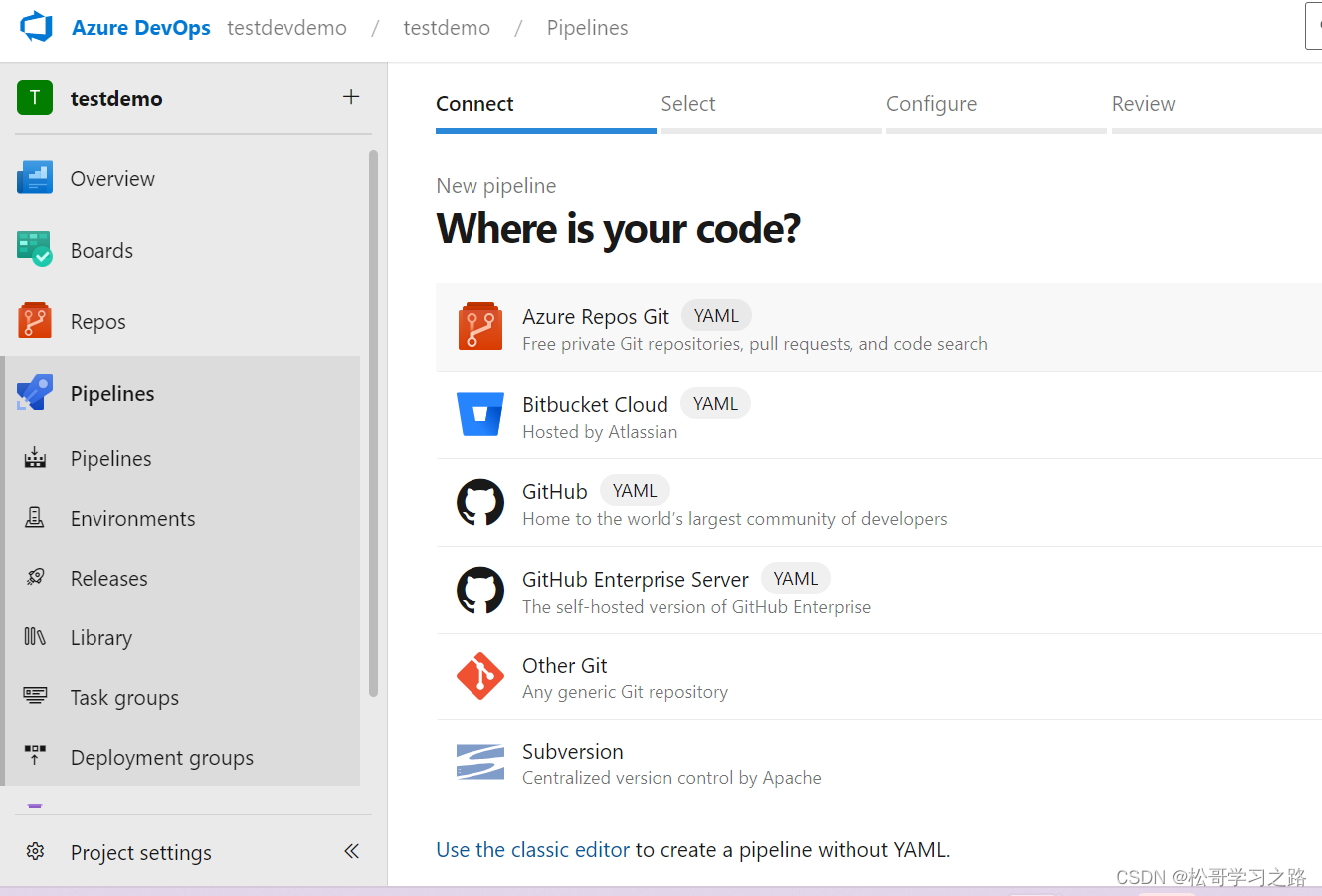Click the green testdemo project avatar

point(35,97)
